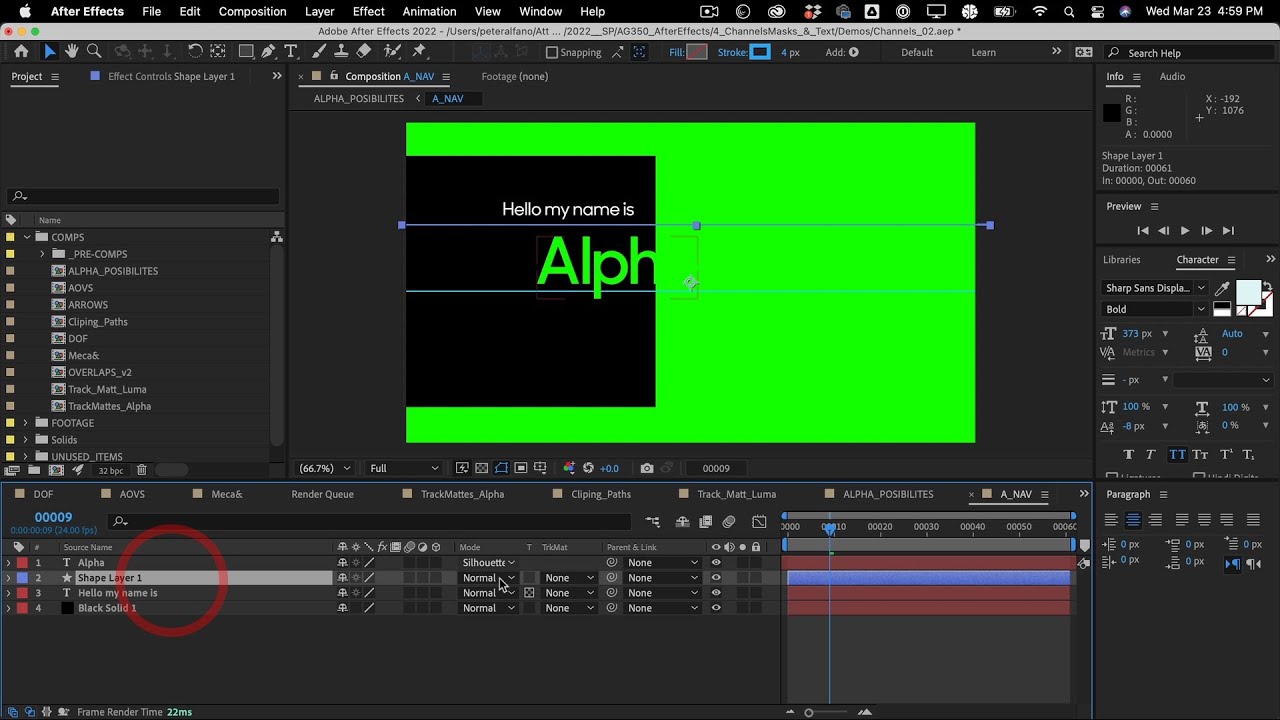Screen dimensions: 1280x720
Task: Navigate to ALPHA_POSIBILITES breadcrumb
Action: click(x=359, y=99)
